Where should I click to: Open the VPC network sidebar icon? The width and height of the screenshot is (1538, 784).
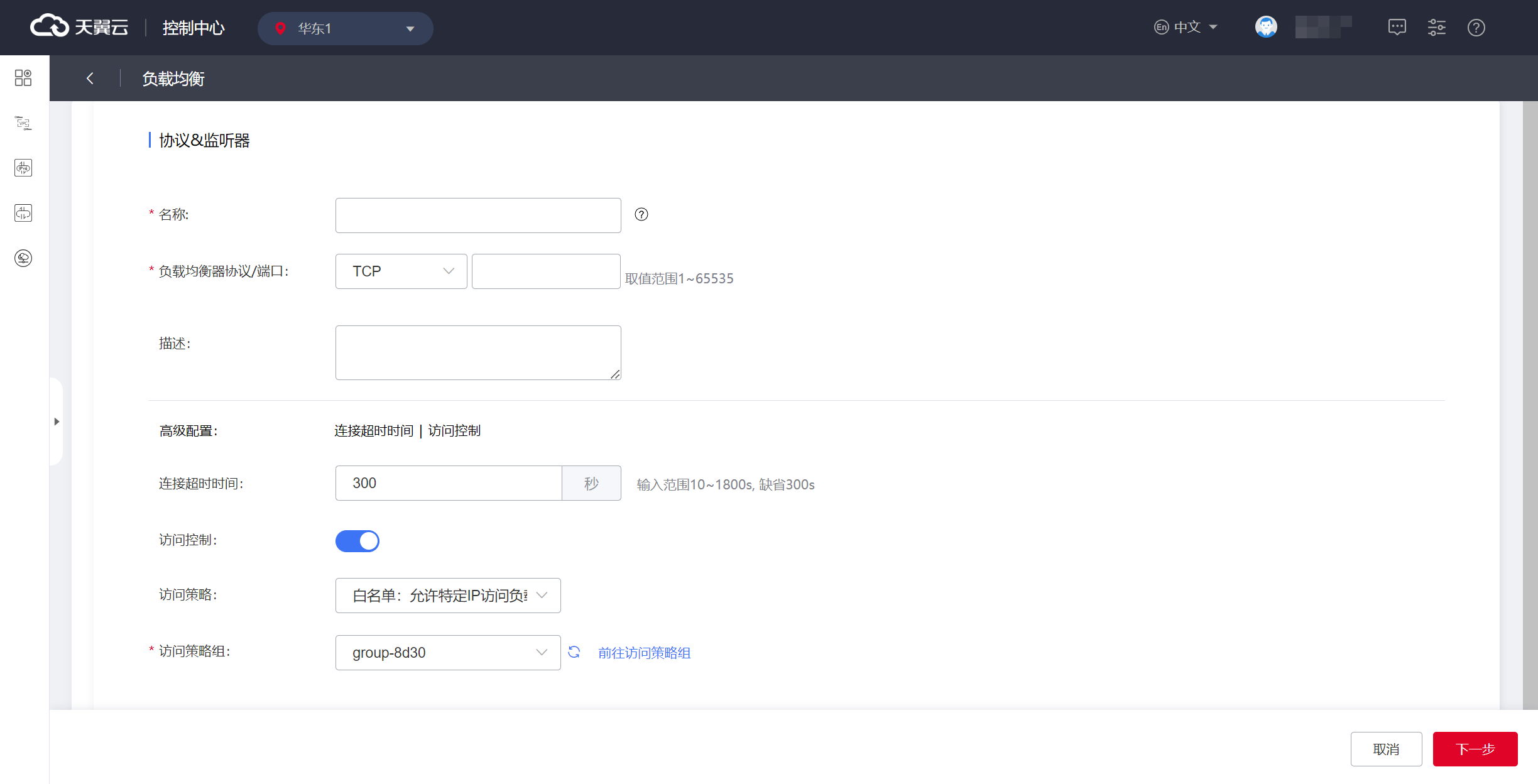pos(23,123)
